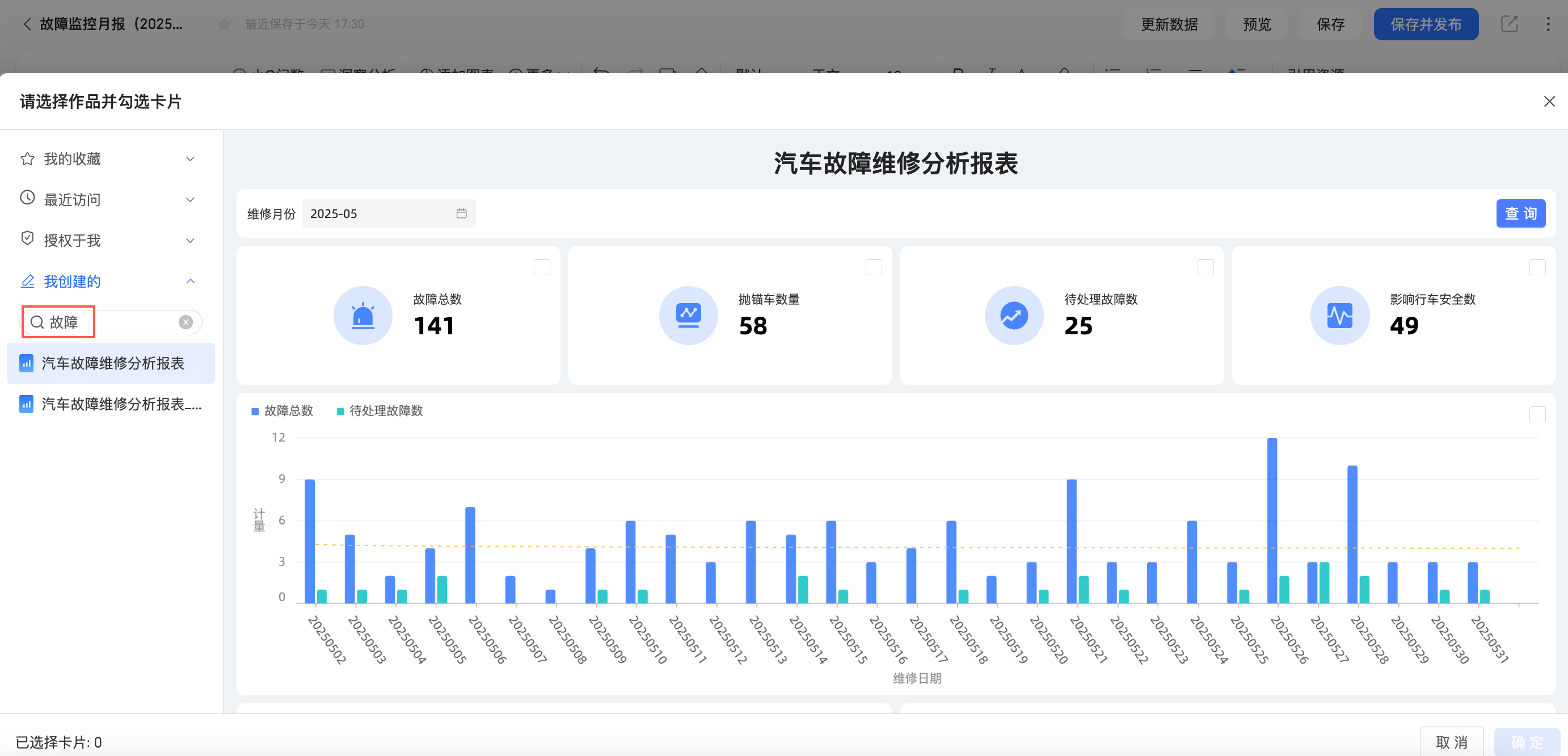Select the second 汽车故障维修分析报表_... item
This screenshot has height=756, width=1568.
[111, 404]
